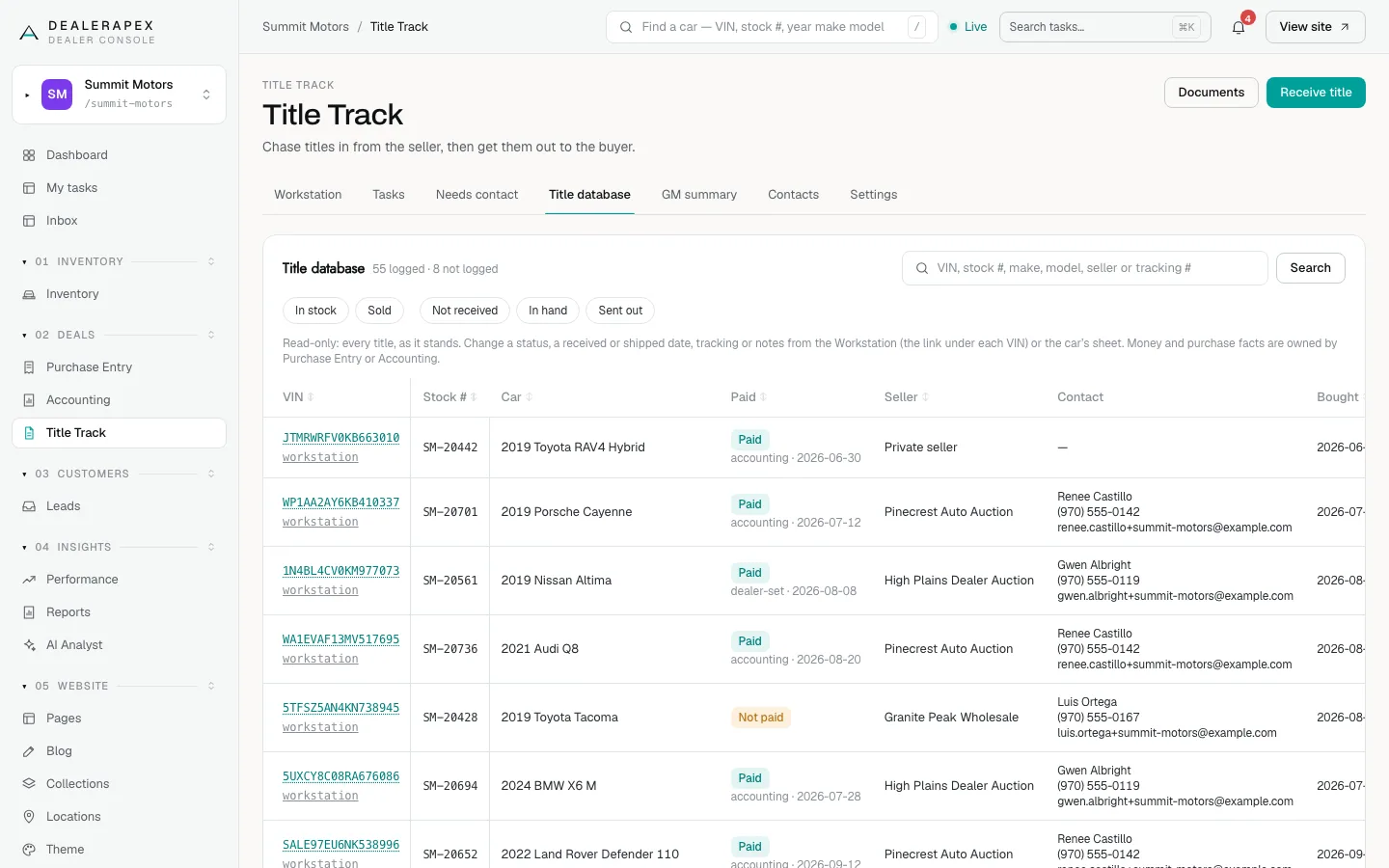Open Accounting in the sidebar
Image resolution: width=1389 pixels, height=868 pixels.
119,400
